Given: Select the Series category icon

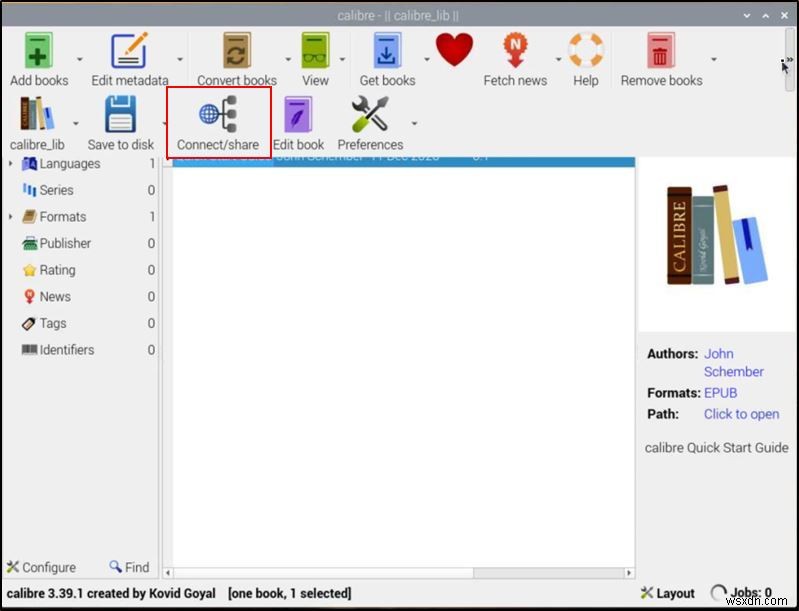Looking at the screenshot, I should (x=30, y=191).
